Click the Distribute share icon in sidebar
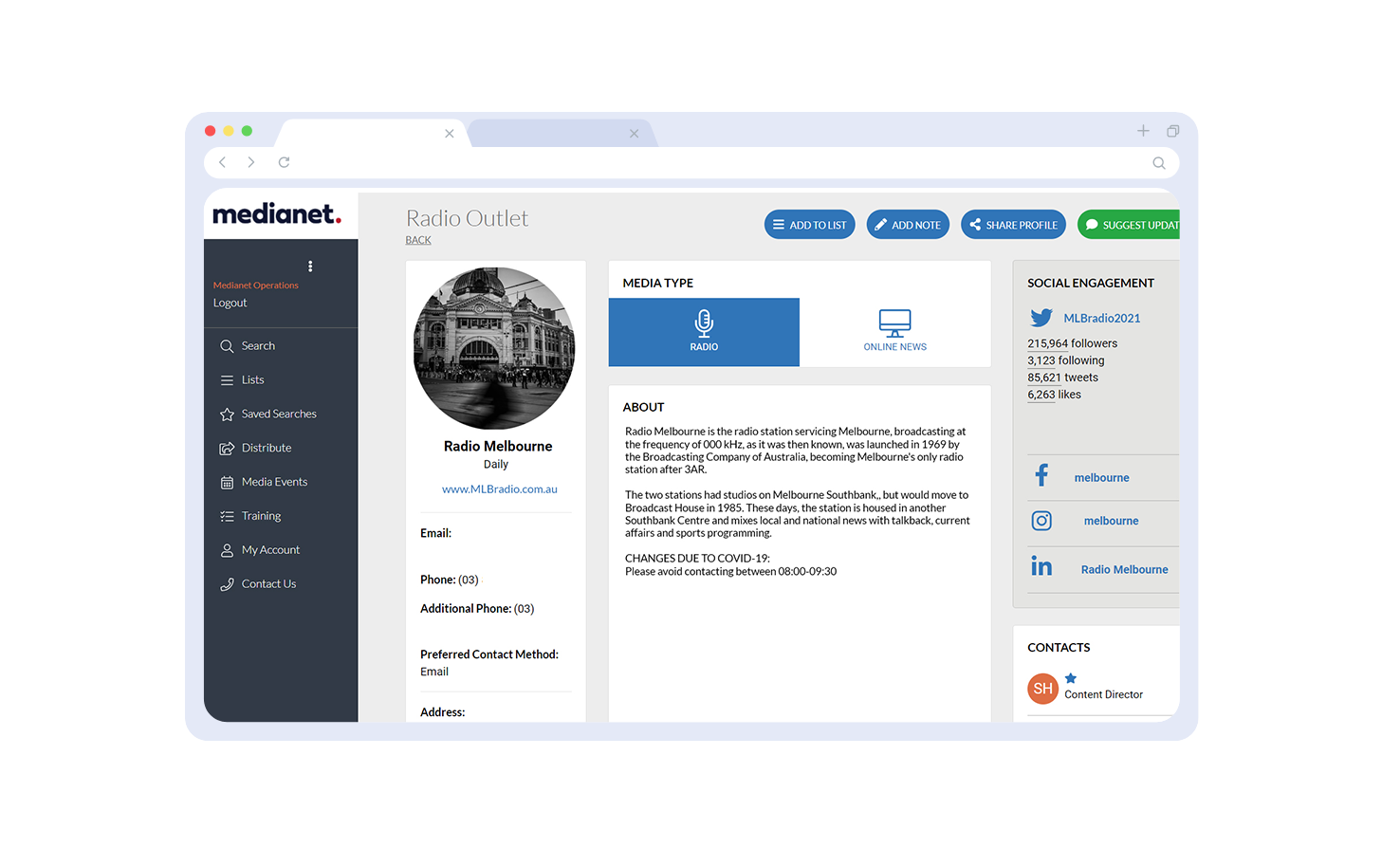This screenshot has height=866, width=1400. click(x=227, y=449)
